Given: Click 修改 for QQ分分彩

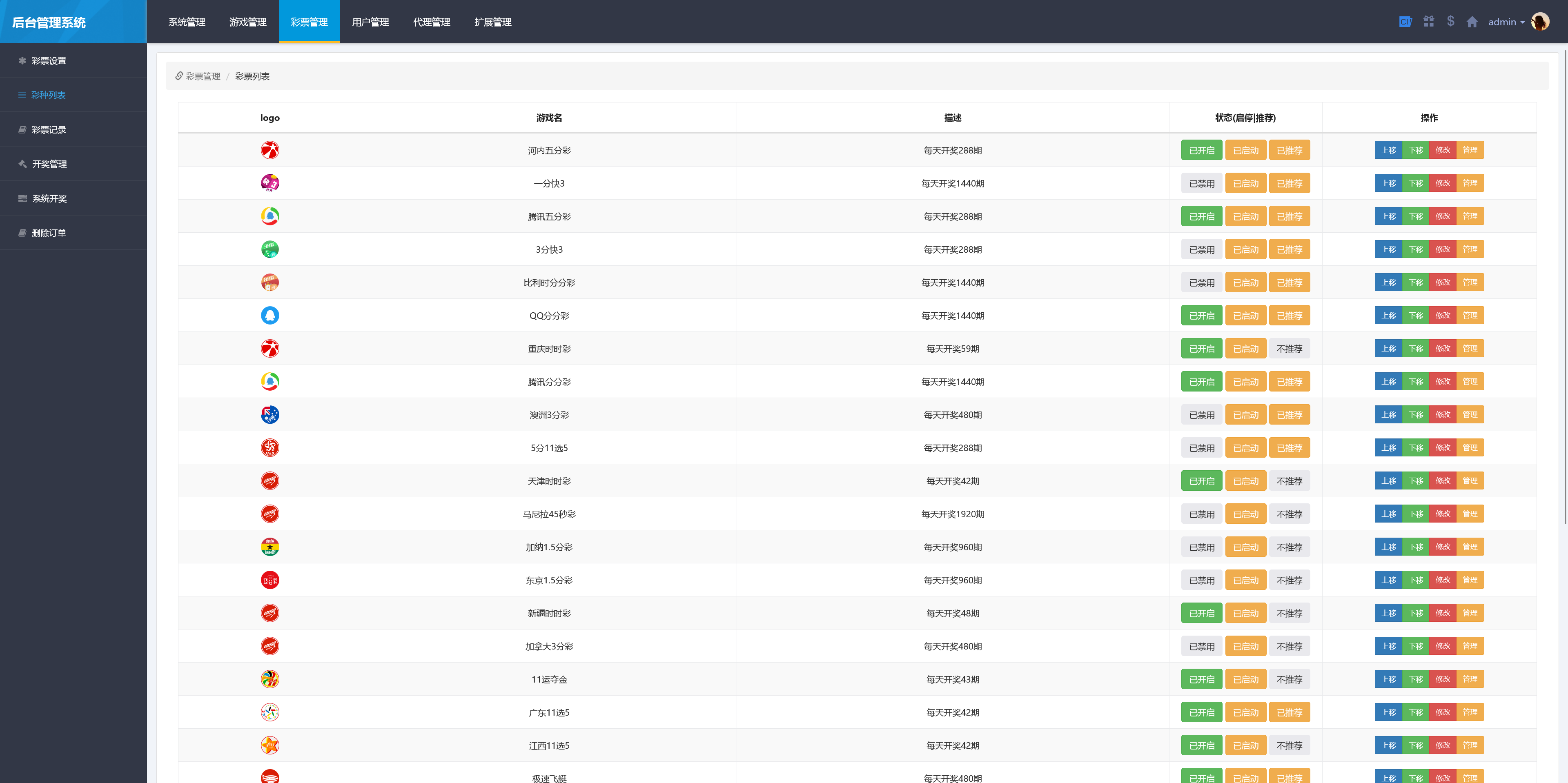Looking at the screenshot, I should 1443,315.
